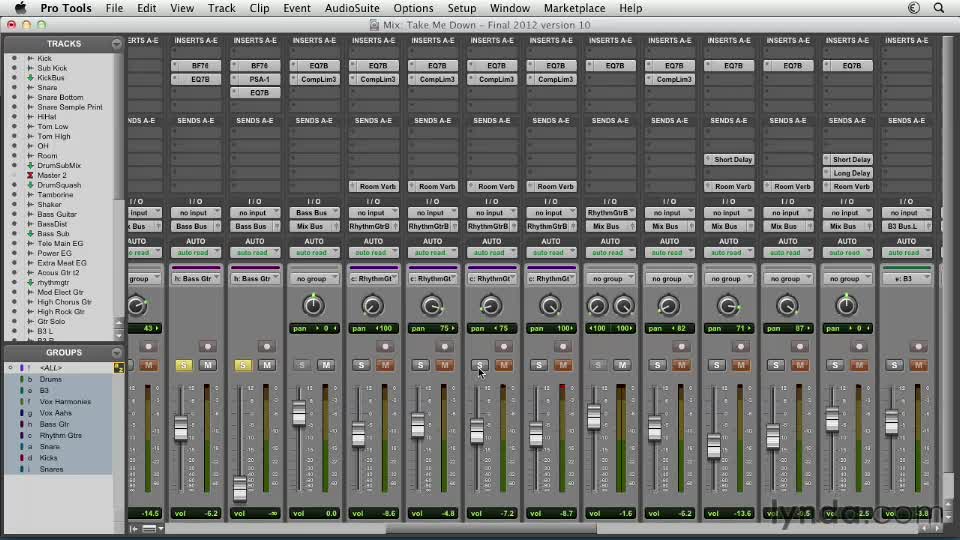Solo the channel showing vol -8.7

tap(539, 365)
